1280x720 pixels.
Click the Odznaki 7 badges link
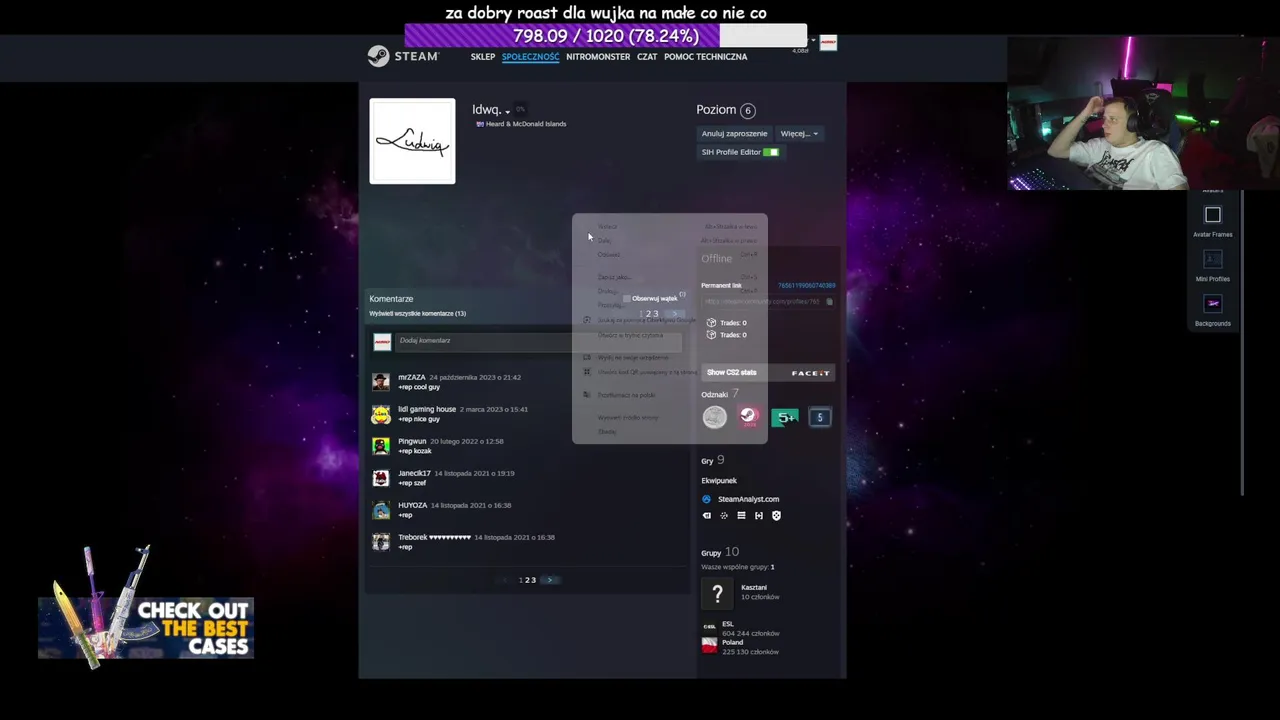pos(720,394)
